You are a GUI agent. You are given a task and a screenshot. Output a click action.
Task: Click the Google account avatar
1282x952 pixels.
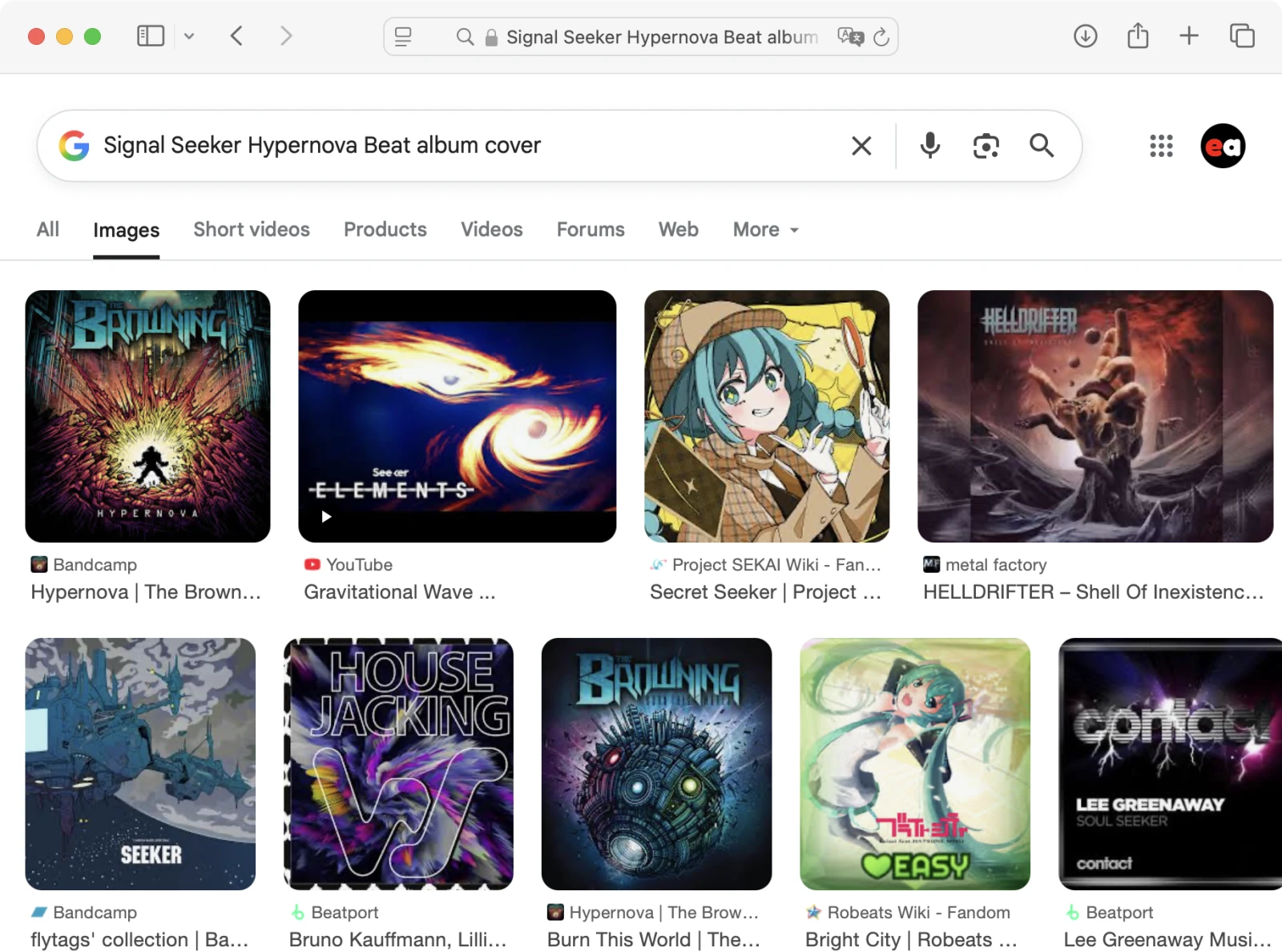point(1223,146)
